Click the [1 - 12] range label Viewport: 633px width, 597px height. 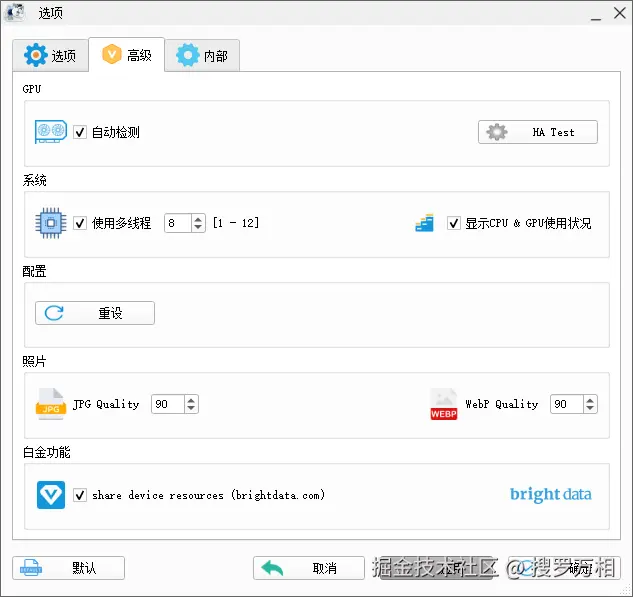coord(236,223)
